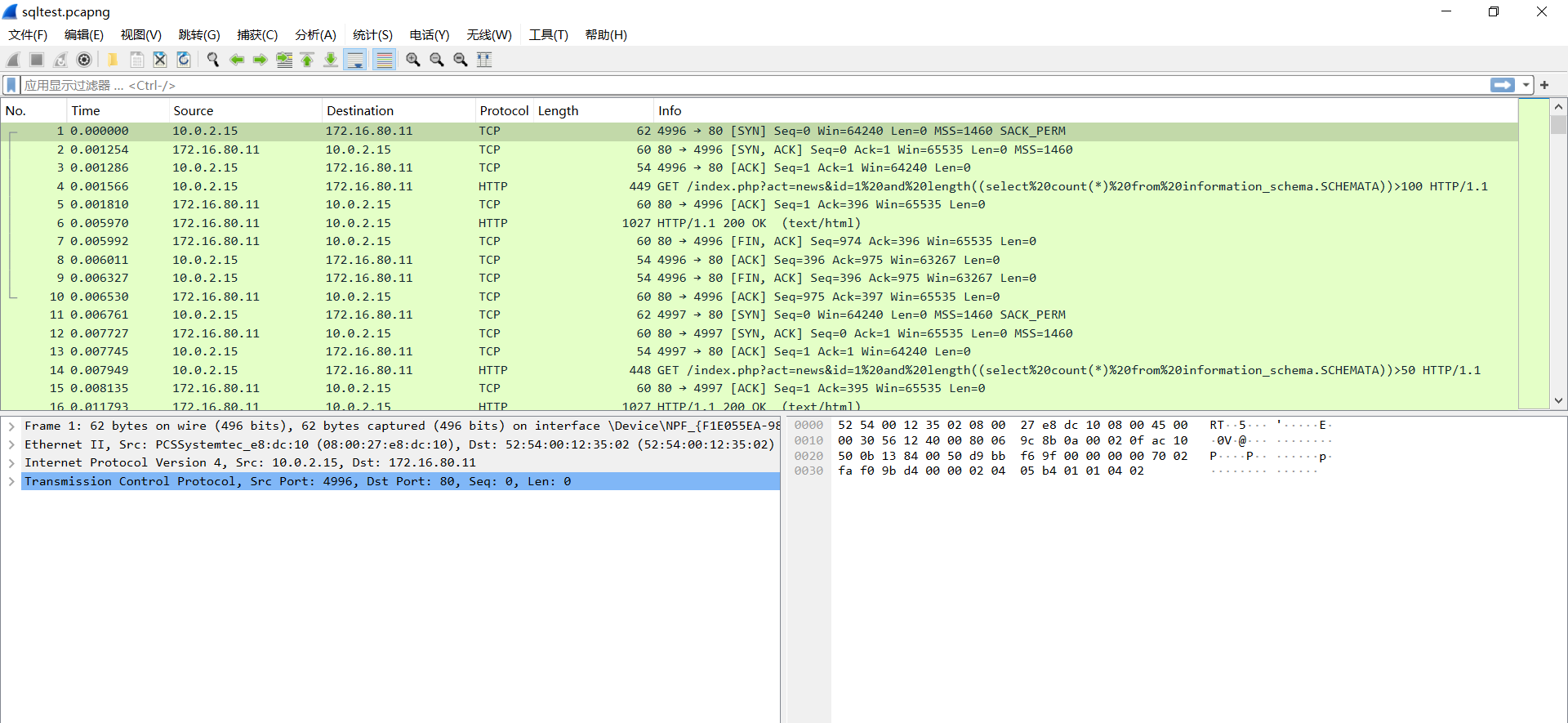This screenshot has height=723, width=1568.
Task: Open a capture file via folder icon
Action: tap(113, 60)
